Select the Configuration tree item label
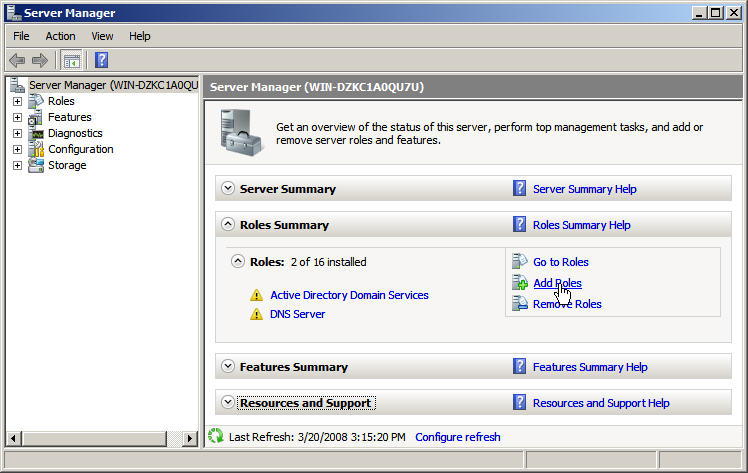 81,149
